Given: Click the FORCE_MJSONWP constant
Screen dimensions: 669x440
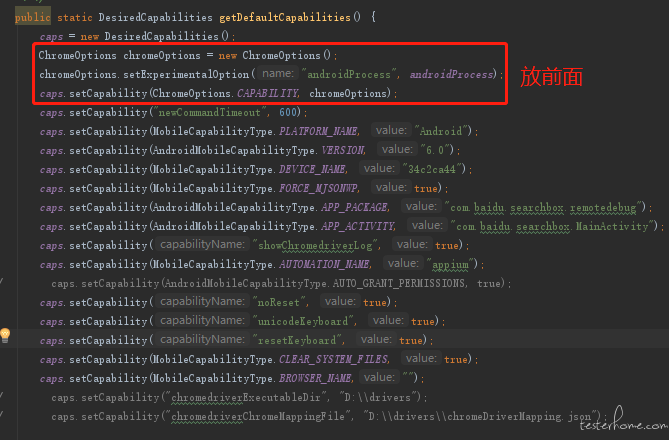Looking at the screenshot, I should [x=318, y=188].
